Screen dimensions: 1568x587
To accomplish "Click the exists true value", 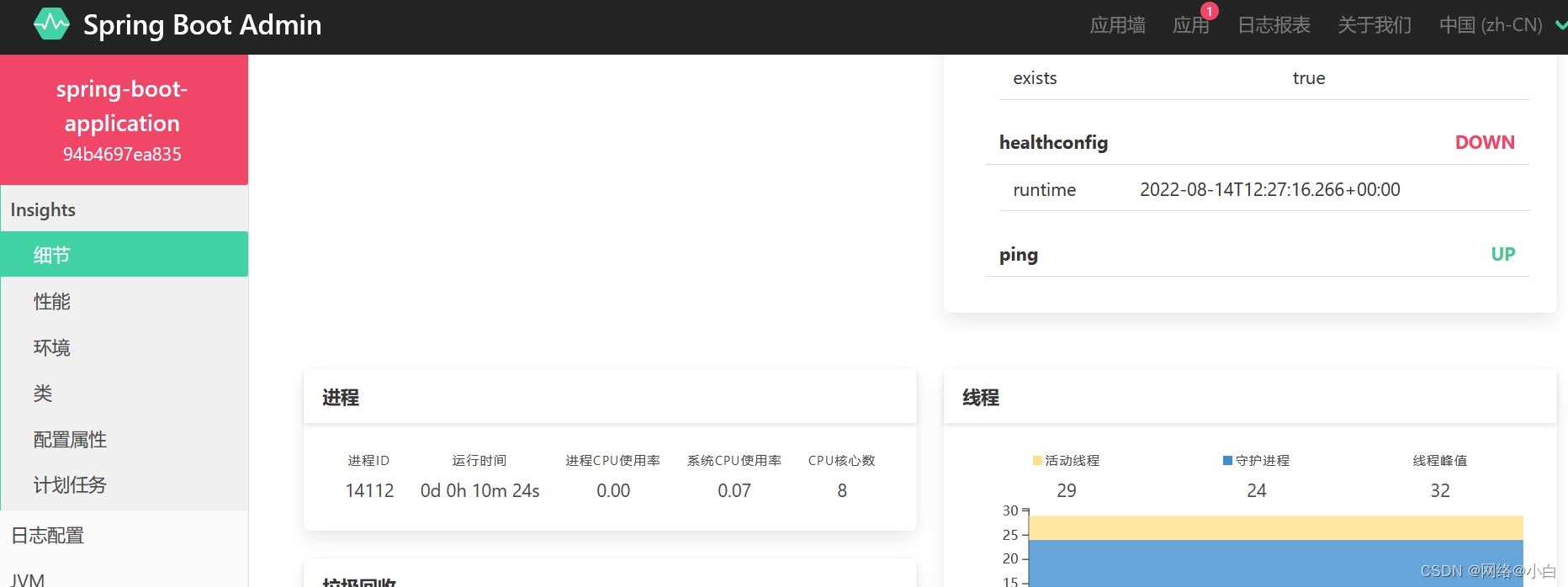I will (x=1309, y=78).
